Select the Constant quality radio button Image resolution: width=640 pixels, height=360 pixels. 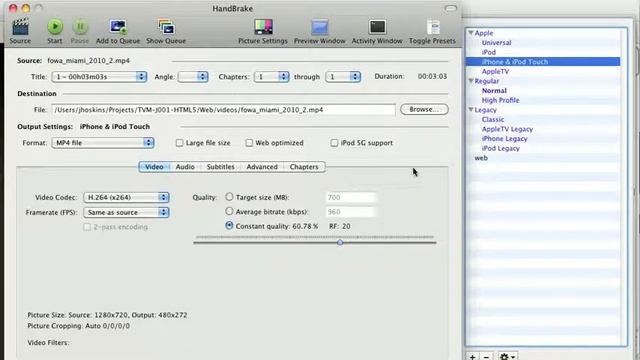pyautogui.click(x=229, y=226)
